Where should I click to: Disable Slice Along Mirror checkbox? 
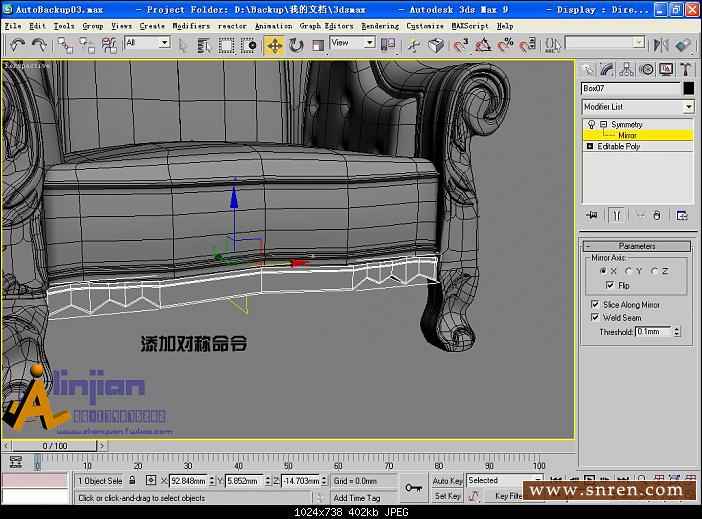(x=595, y=304)
